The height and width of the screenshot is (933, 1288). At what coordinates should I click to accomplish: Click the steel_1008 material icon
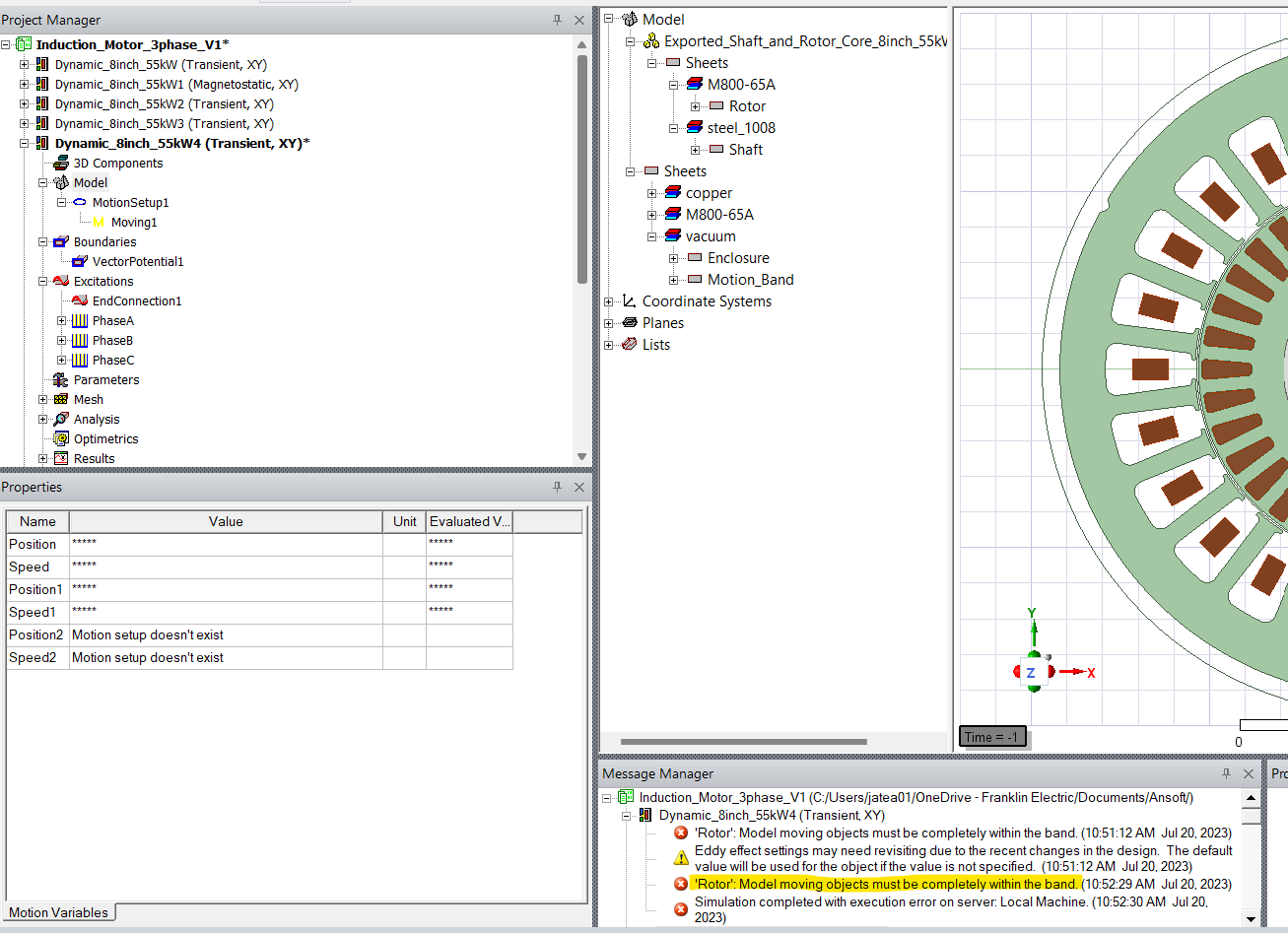[695, 127]
